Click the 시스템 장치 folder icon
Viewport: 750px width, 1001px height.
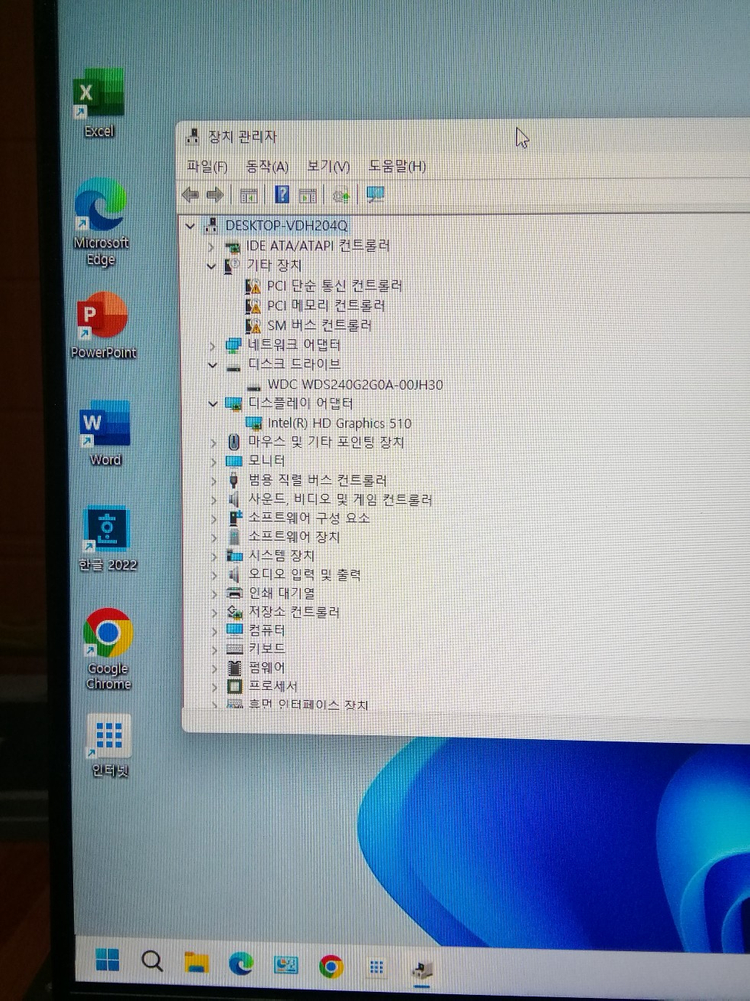click(x=235, y=556)
